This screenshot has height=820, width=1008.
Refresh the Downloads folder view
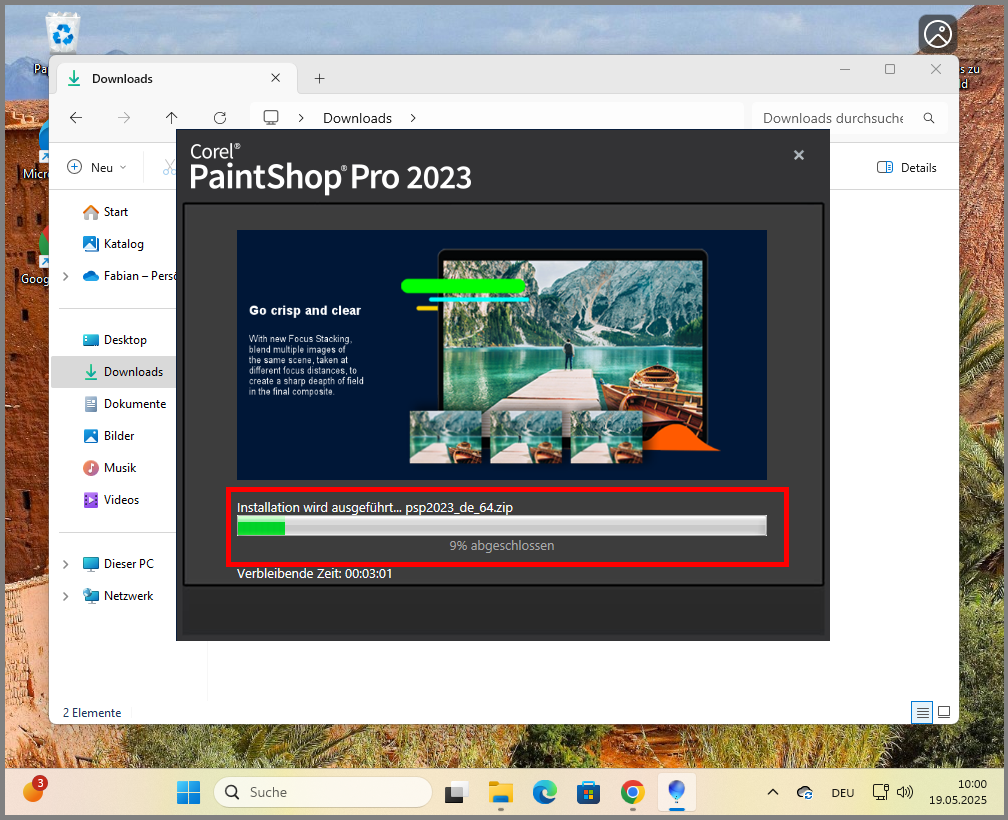pyautogui.click(x=218, y=117)
